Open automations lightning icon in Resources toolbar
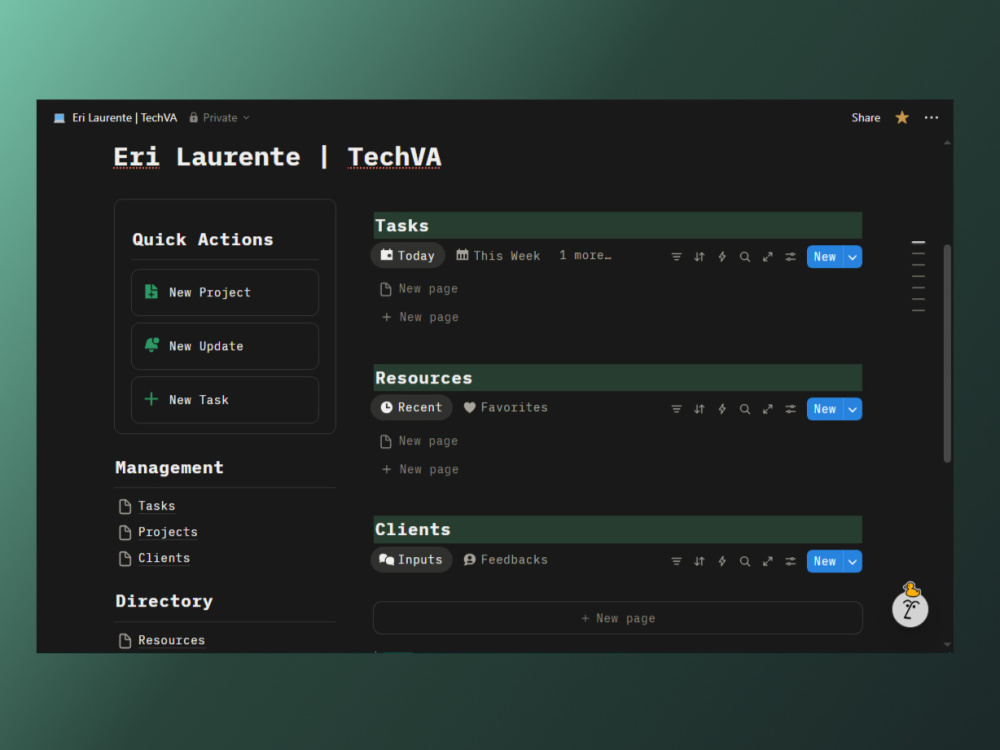This screenshot has width=1000, height=750. tap(722, 409)
